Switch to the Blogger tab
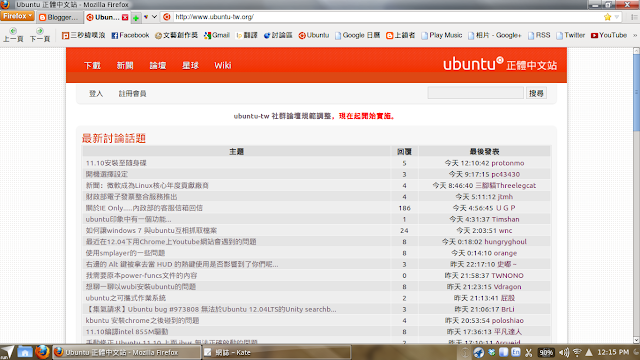 [59, 17]
